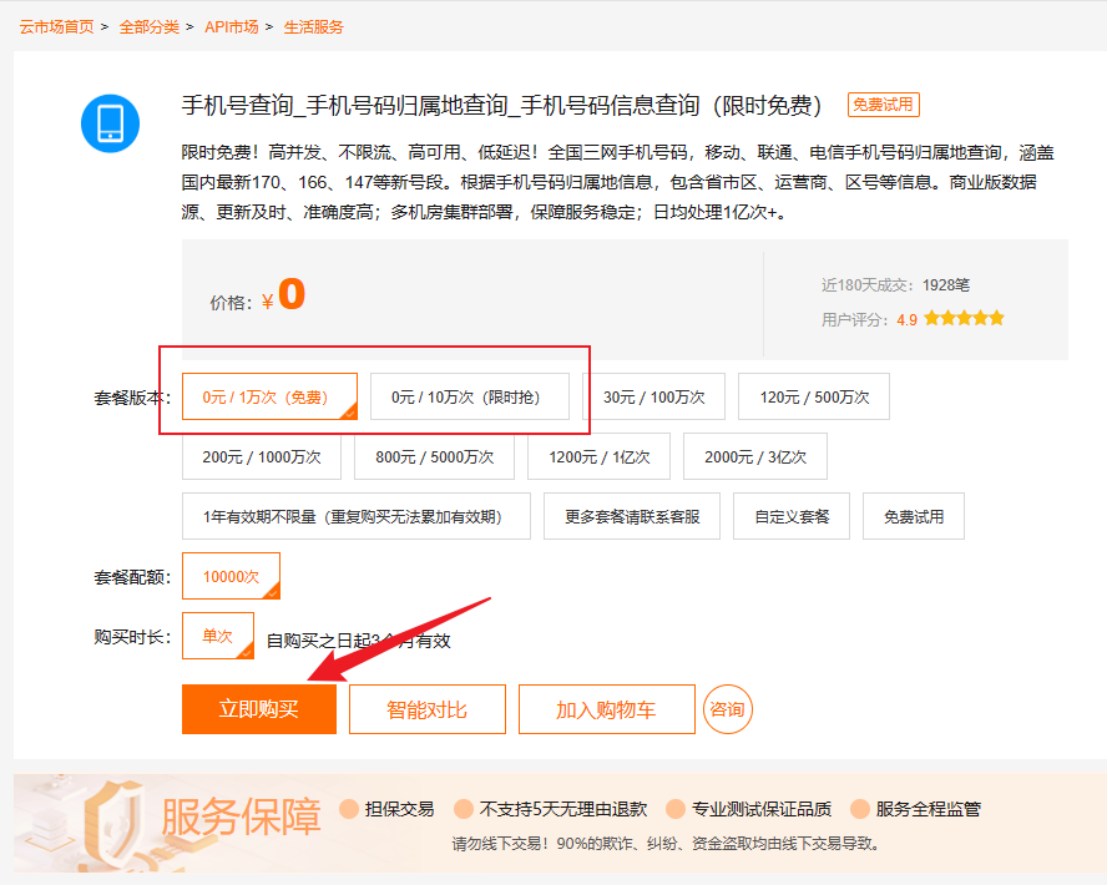Image resolution: width=1108 pixels, height=886 pixels.
Task: Choose the 1年有效期不限量 package option
Action: coord(356,516)
